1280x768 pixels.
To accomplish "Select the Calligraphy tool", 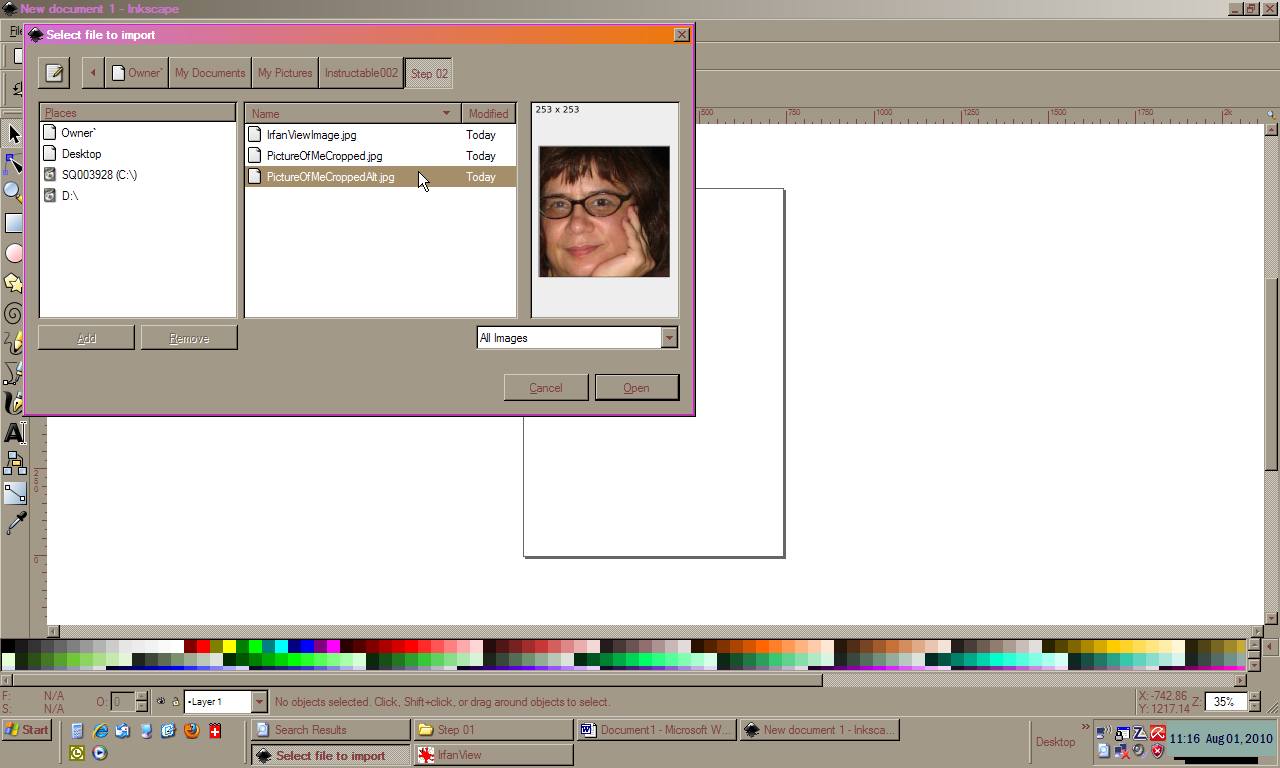I will [13, 403].
